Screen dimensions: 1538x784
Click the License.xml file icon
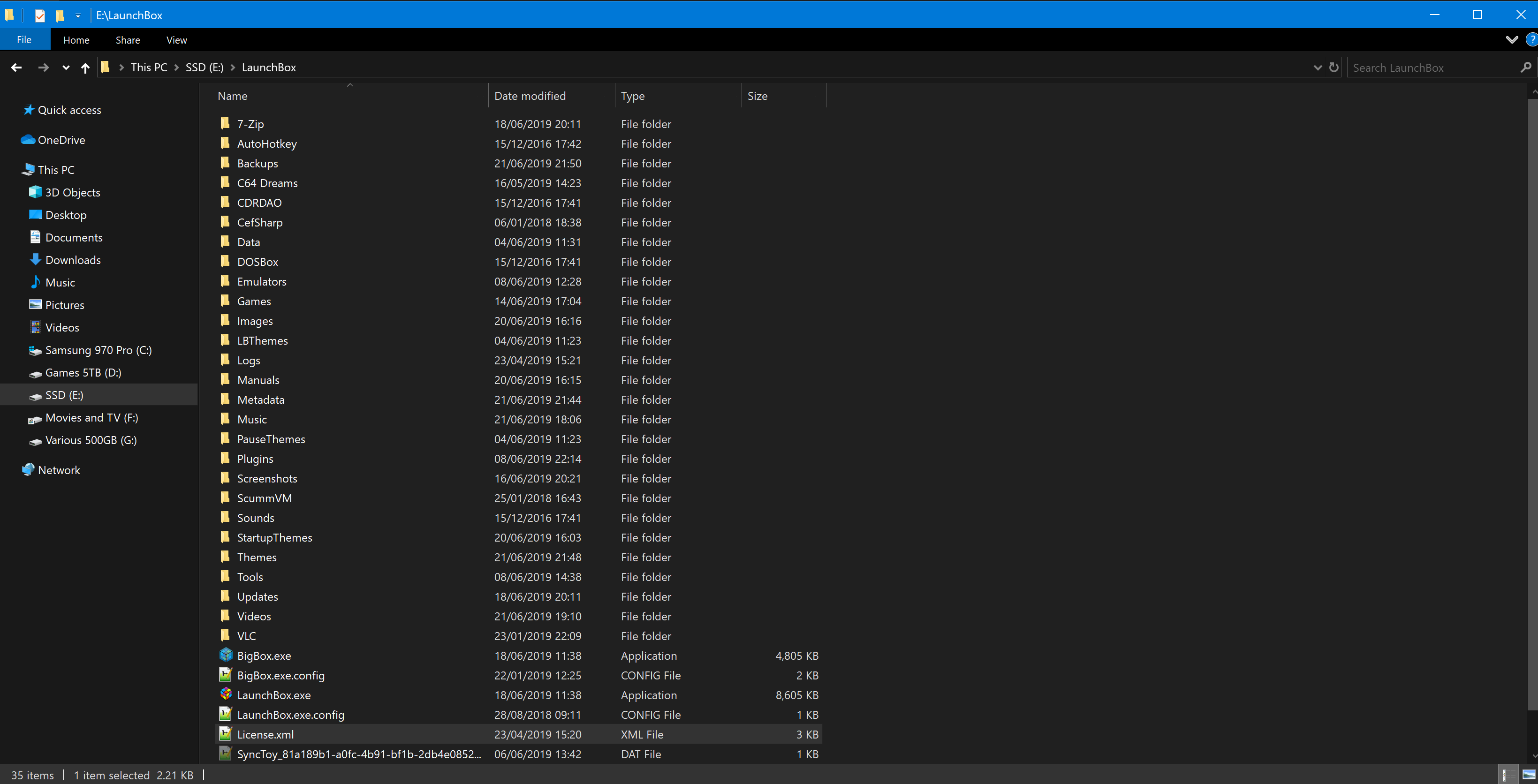(226, 734)
